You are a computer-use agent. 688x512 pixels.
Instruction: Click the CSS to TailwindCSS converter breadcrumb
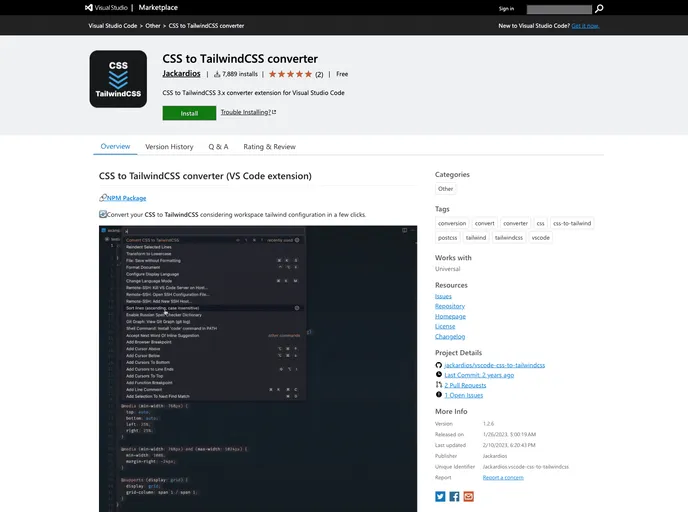206,26
